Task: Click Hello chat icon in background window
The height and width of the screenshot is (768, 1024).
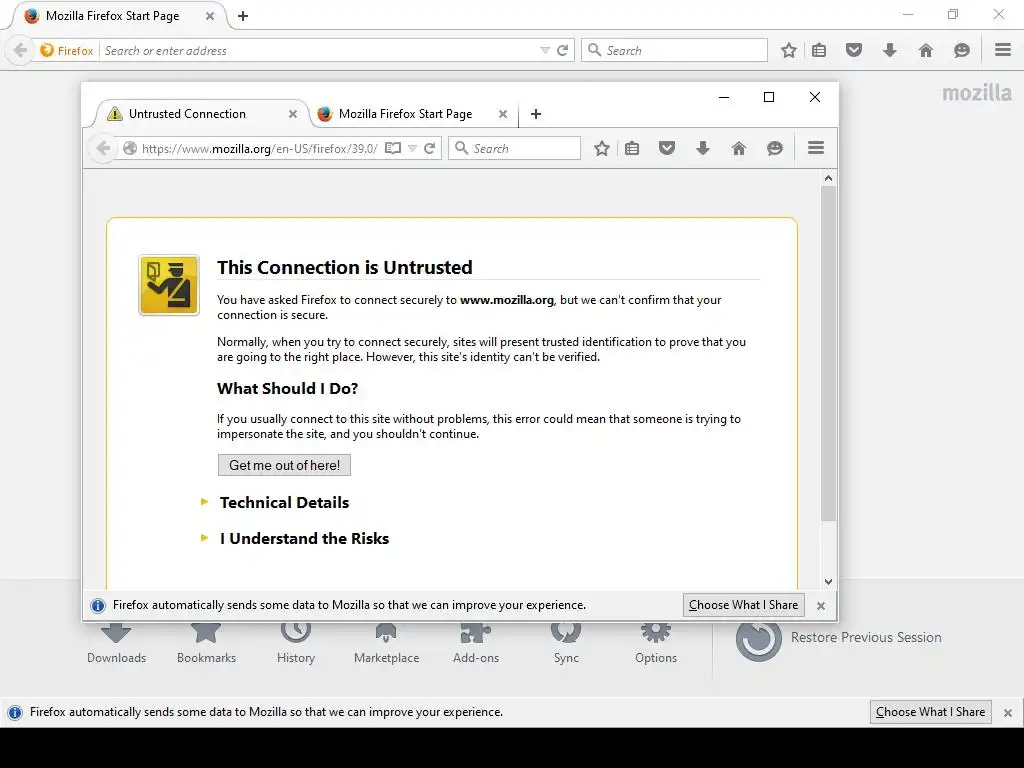Action: click(961, 50)
